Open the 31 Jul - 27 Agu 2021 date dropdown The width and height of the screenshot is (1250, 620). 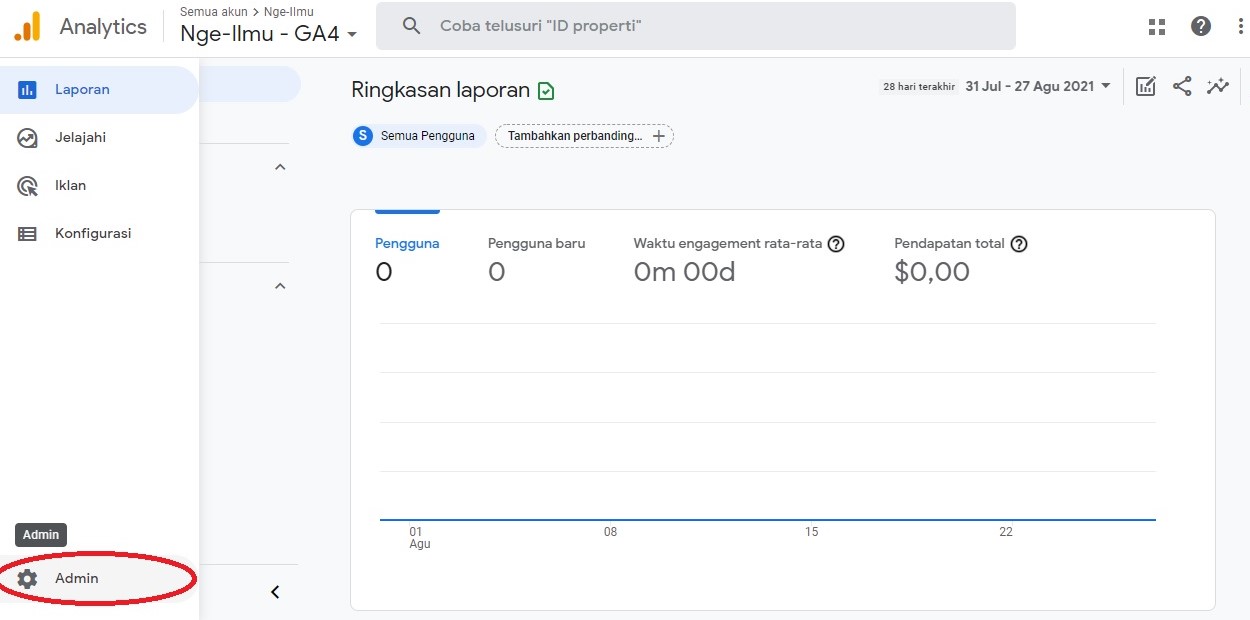point(1038,87)
